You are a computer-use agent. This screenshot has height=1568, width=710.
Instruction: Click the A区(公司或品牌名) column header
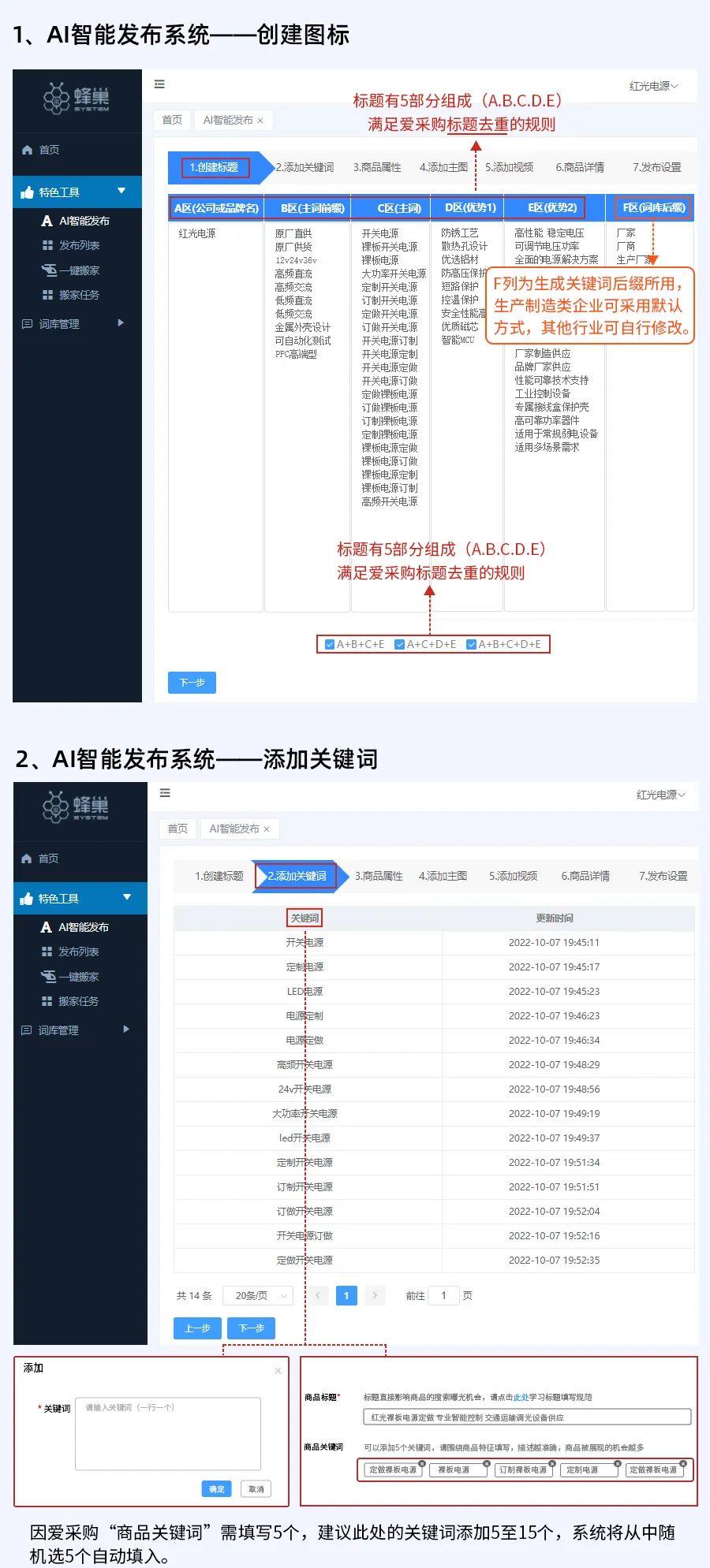coord(216,208)
